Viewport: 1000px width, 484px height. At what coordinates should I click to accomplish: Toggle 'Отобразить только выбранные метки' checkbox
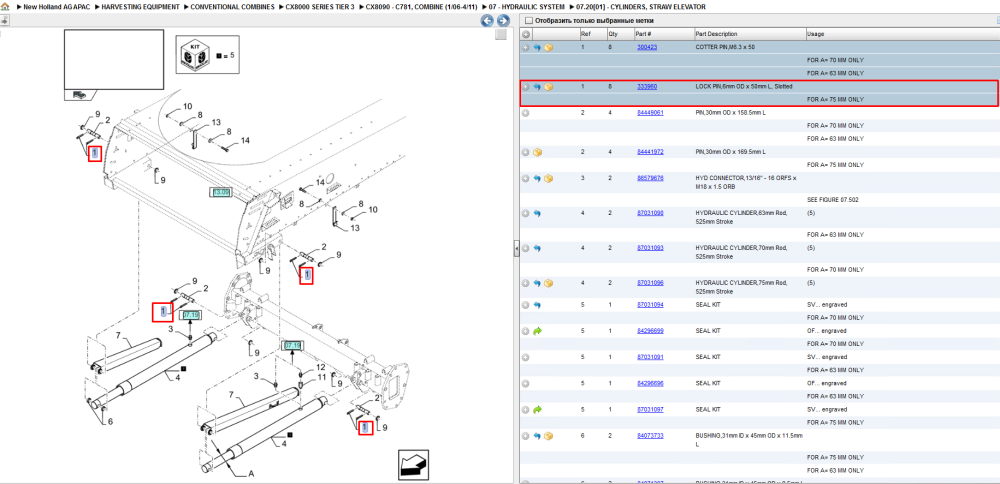coord(528,20)
